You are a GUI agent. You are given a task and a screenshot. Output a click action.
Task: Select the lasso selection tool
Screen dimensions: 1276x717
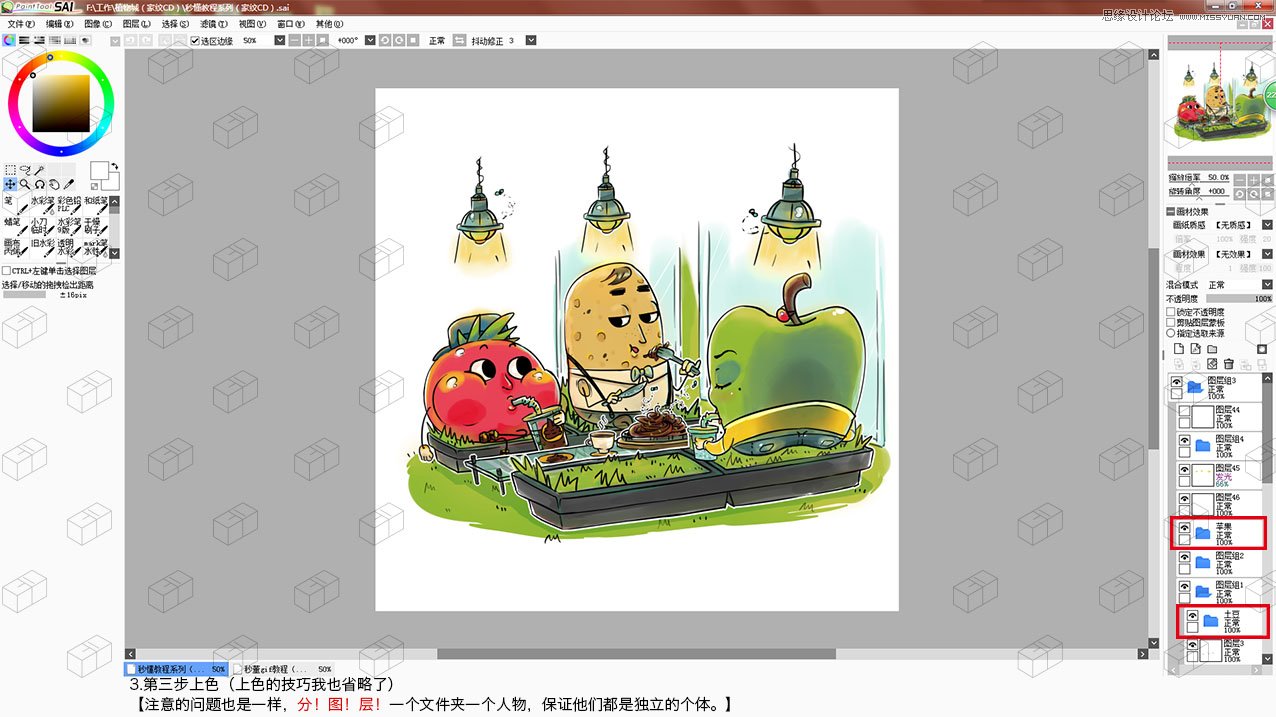[x=27, y=169]
